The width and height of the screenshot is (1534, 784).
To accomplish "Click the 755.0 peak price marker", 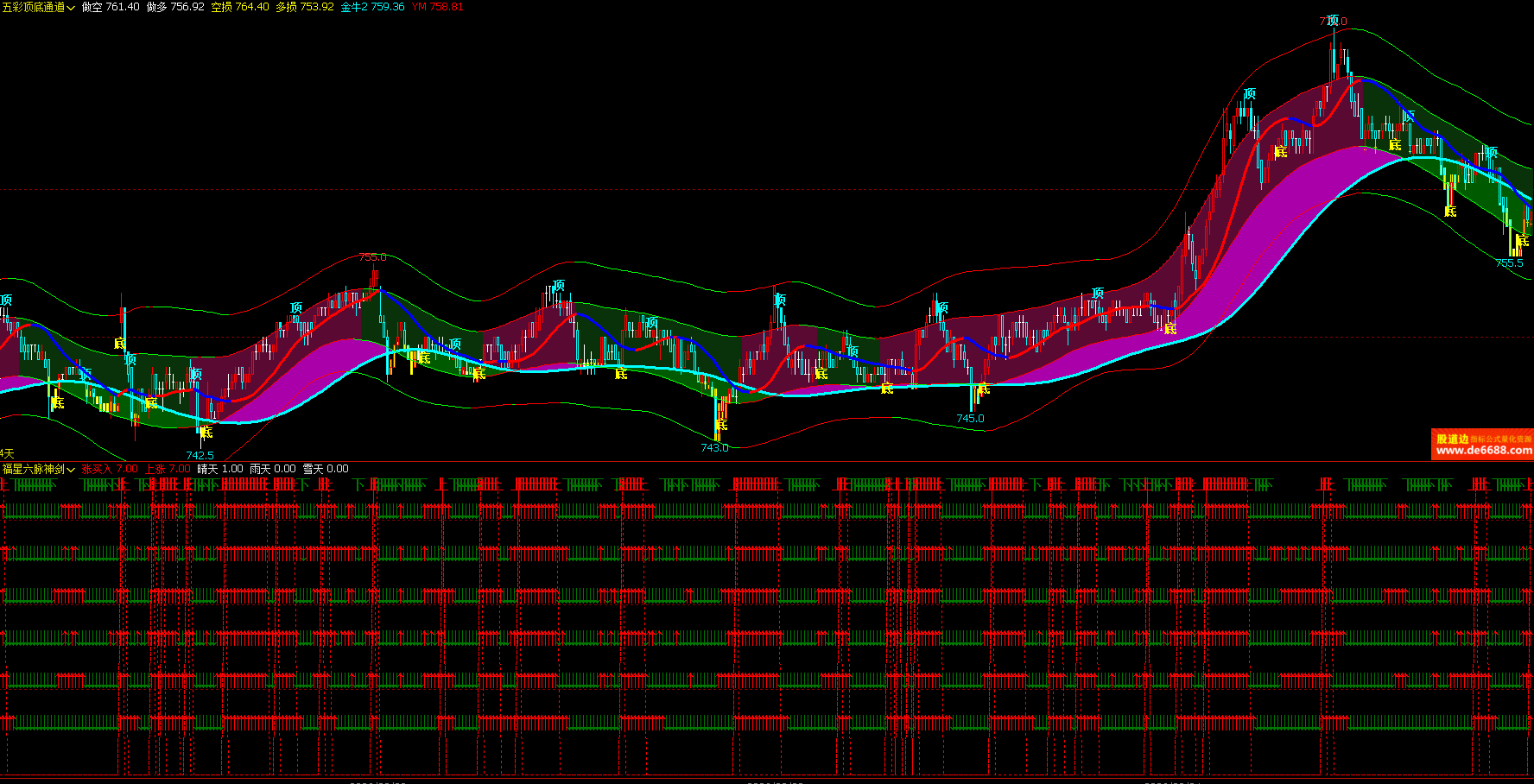I will click(x=372, y=257).
